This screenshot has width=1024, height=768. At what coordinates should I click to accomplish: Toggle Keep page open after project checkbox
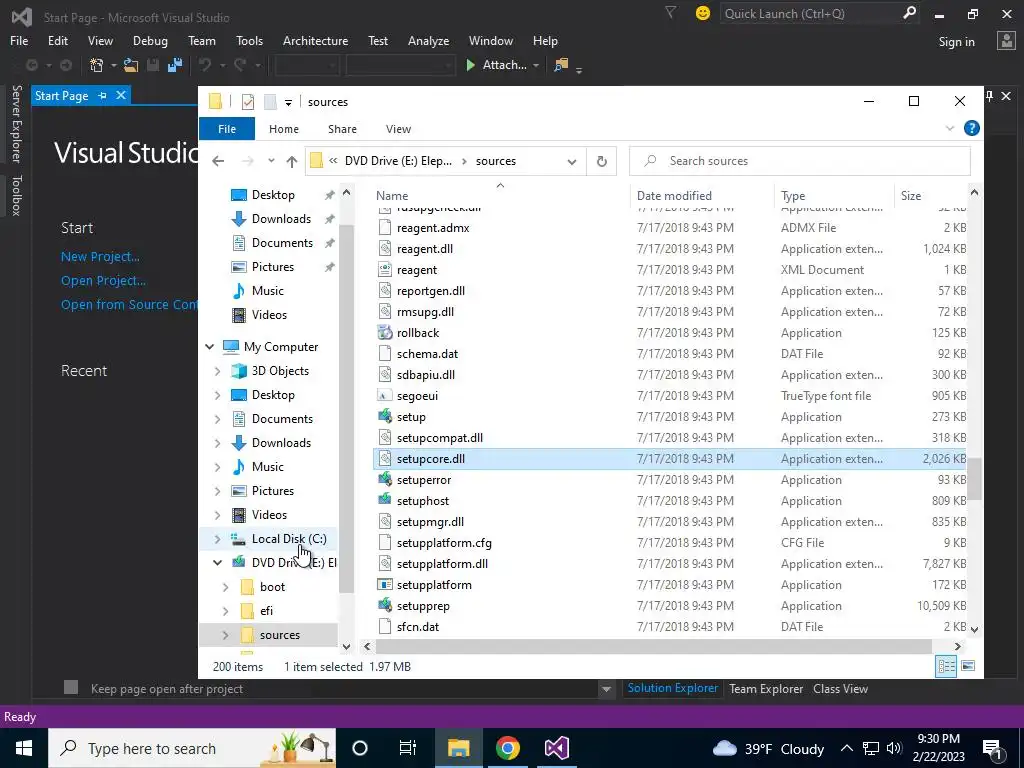[x=71, y=687]
